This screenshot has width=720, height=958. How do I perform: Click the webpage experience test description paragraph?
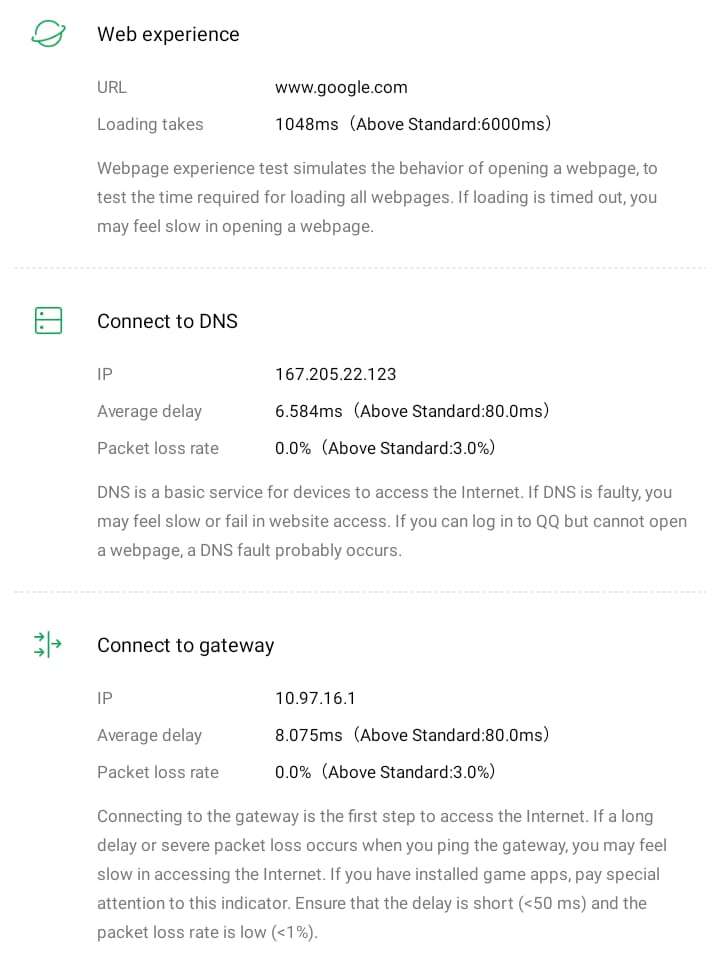point(377,197)
